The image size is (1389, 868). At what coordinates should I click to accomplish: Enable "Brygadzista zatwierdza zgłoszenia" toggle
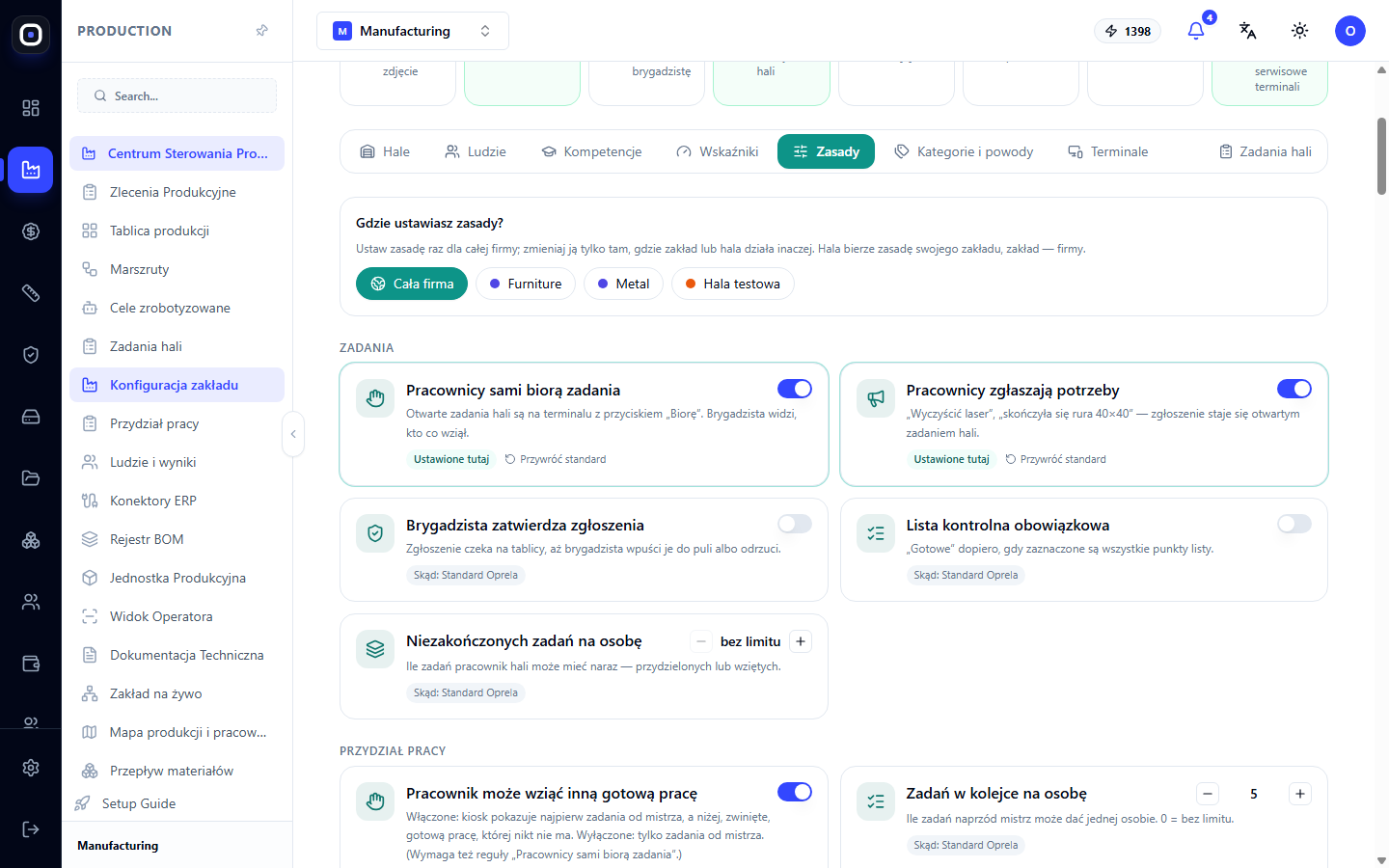(795, 524)
